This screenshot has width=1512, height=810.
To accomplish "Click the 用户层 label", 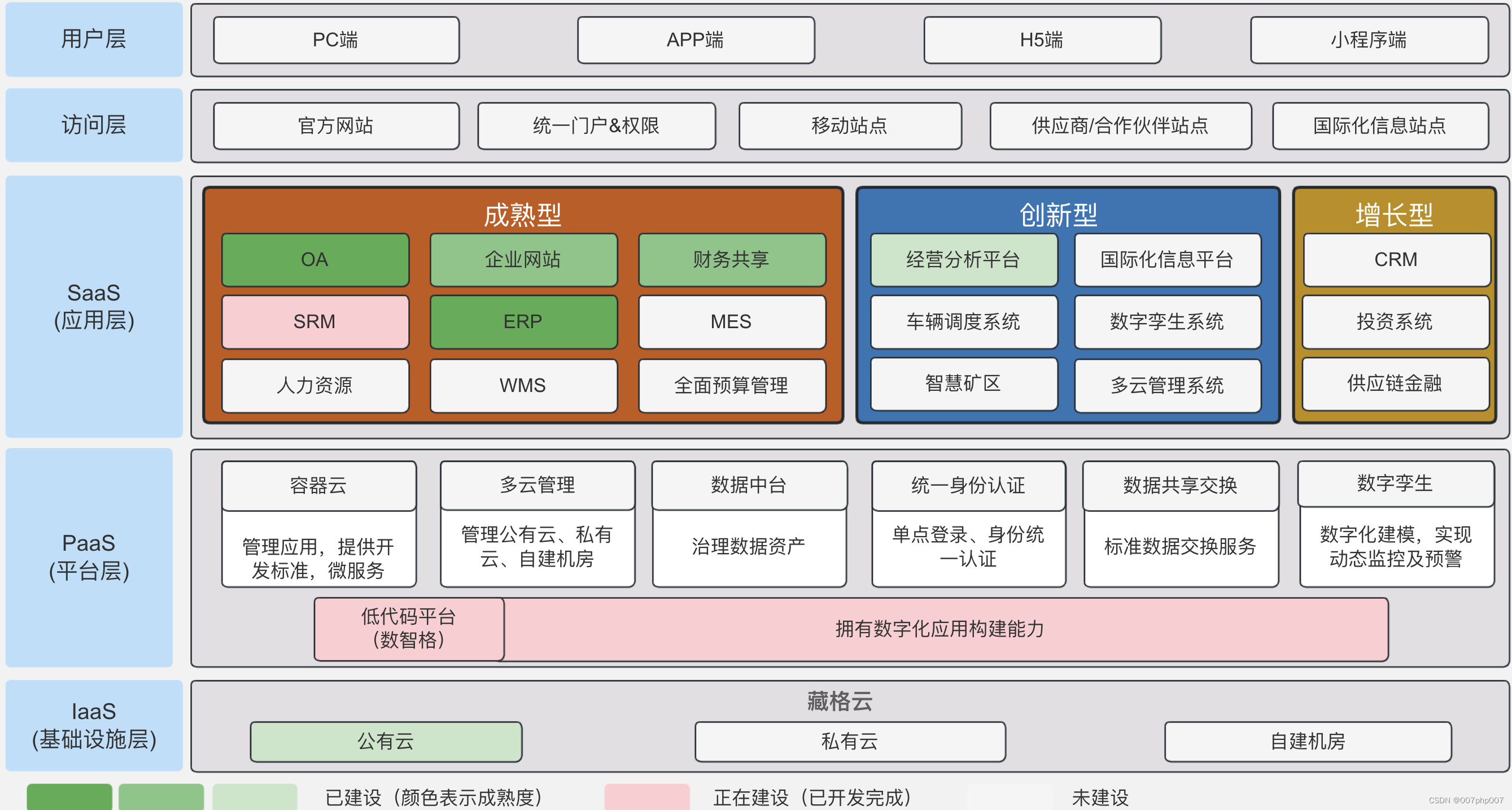I will [x=94, y=40].
